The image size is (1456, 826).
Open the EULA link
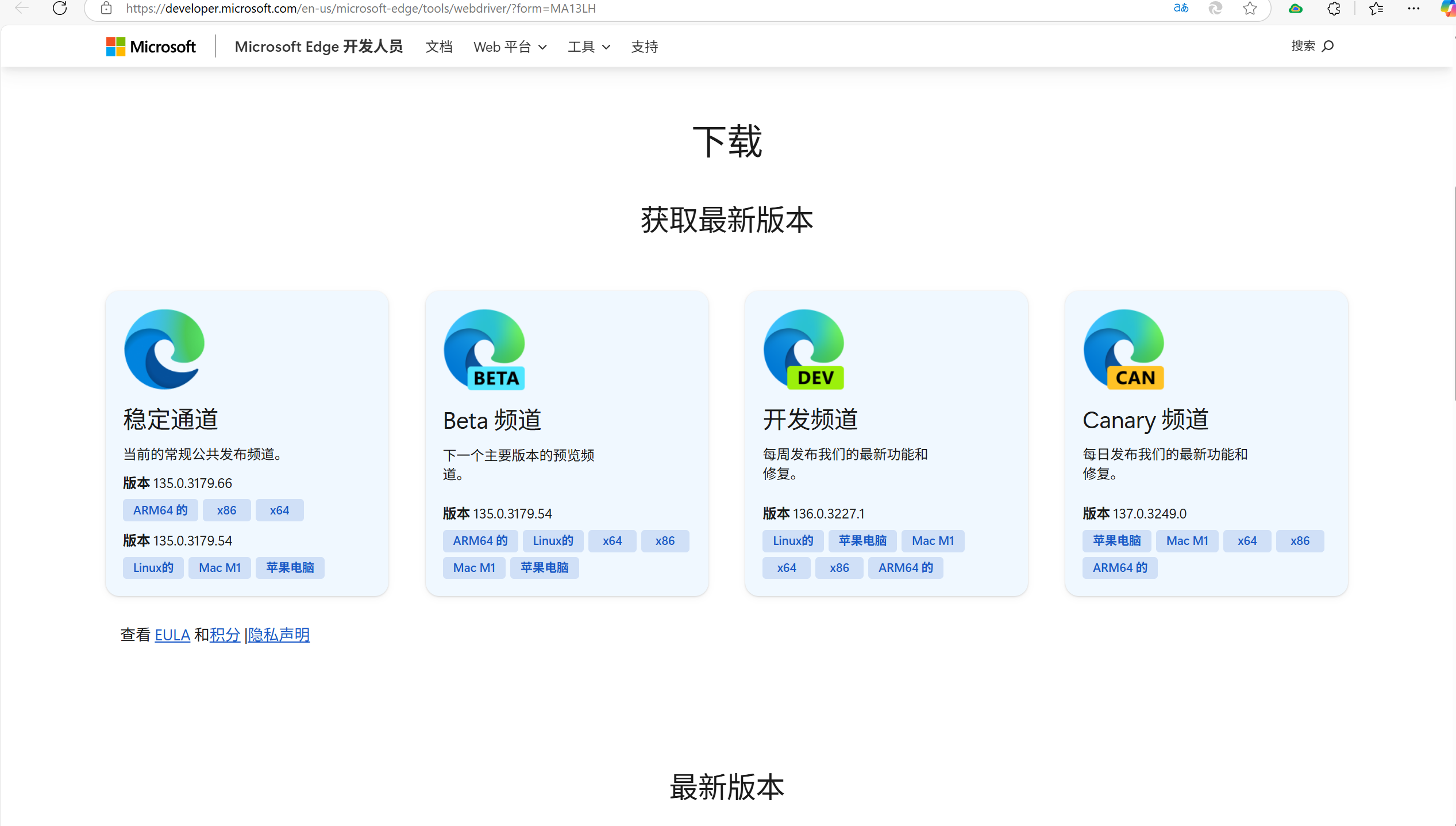tap(172, 635)
